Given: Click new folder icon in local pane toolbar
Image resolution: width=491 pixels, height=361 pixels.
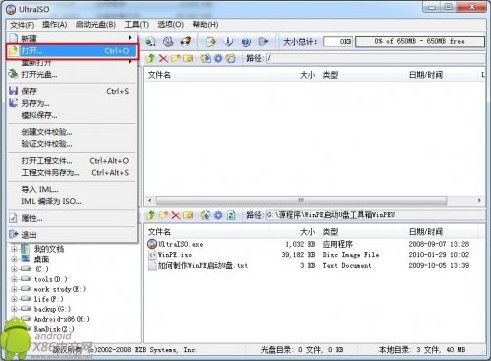Looking at the screenshot, I should point(163,215).
